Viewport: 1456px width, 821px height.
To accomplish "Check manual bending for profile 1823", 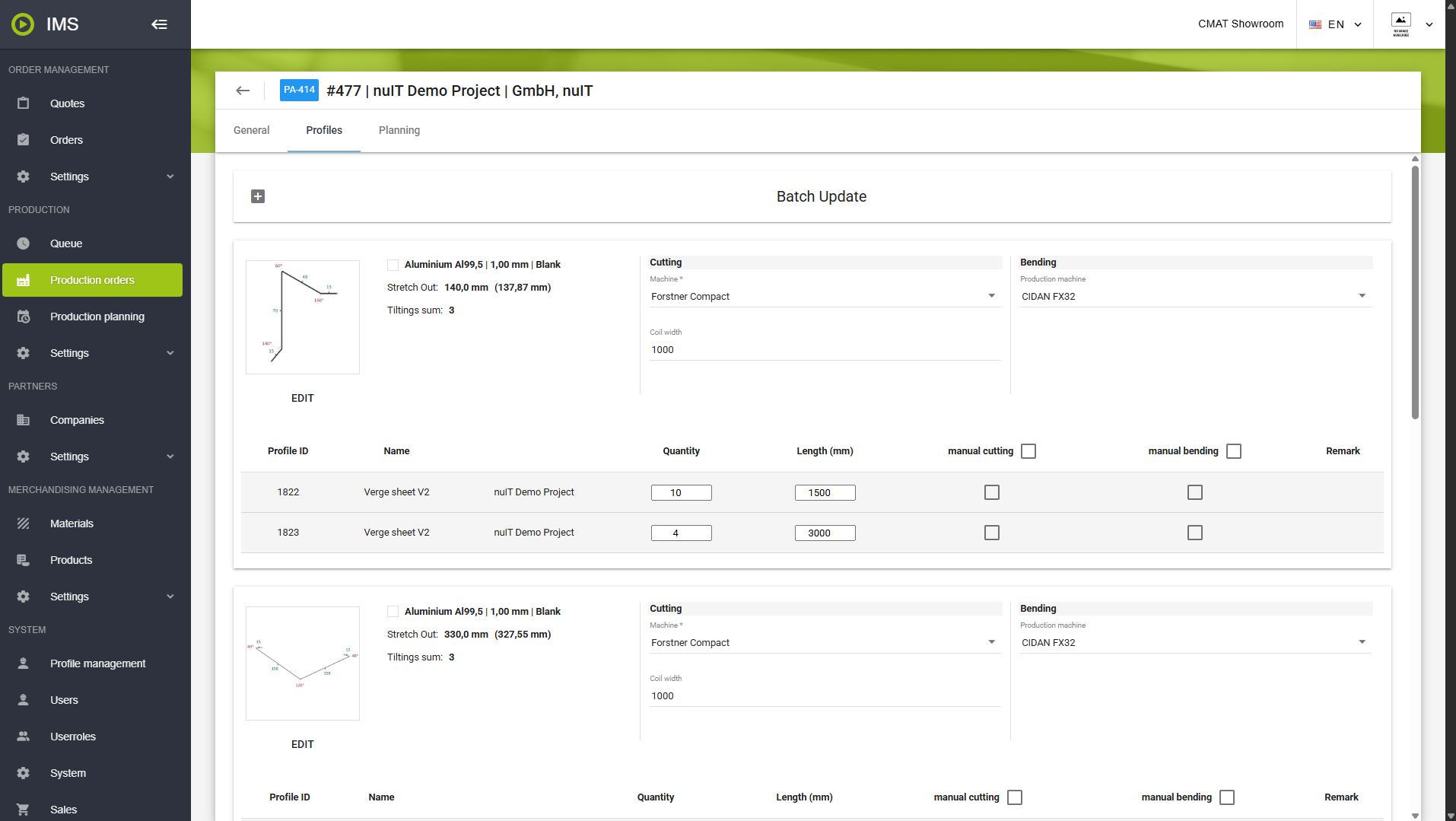I will tap(1195, 533).
